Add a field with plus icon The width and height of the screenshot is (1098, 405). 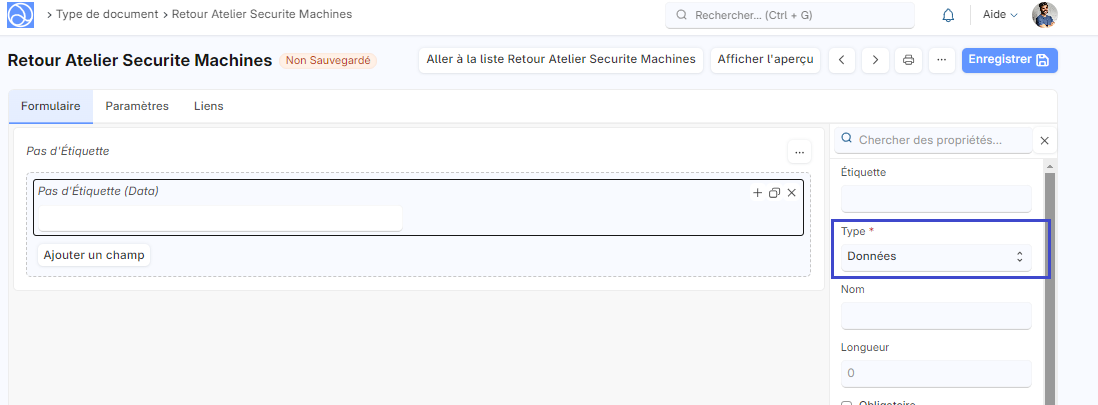[757, 192]
